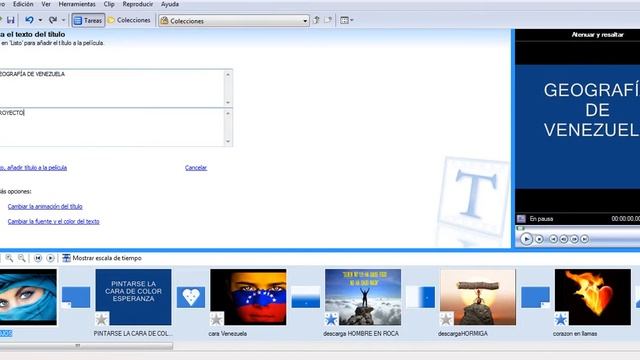Click the storyboard horizontal scrollbar thumb
This screenshot has height=360, width=640.
86,346
